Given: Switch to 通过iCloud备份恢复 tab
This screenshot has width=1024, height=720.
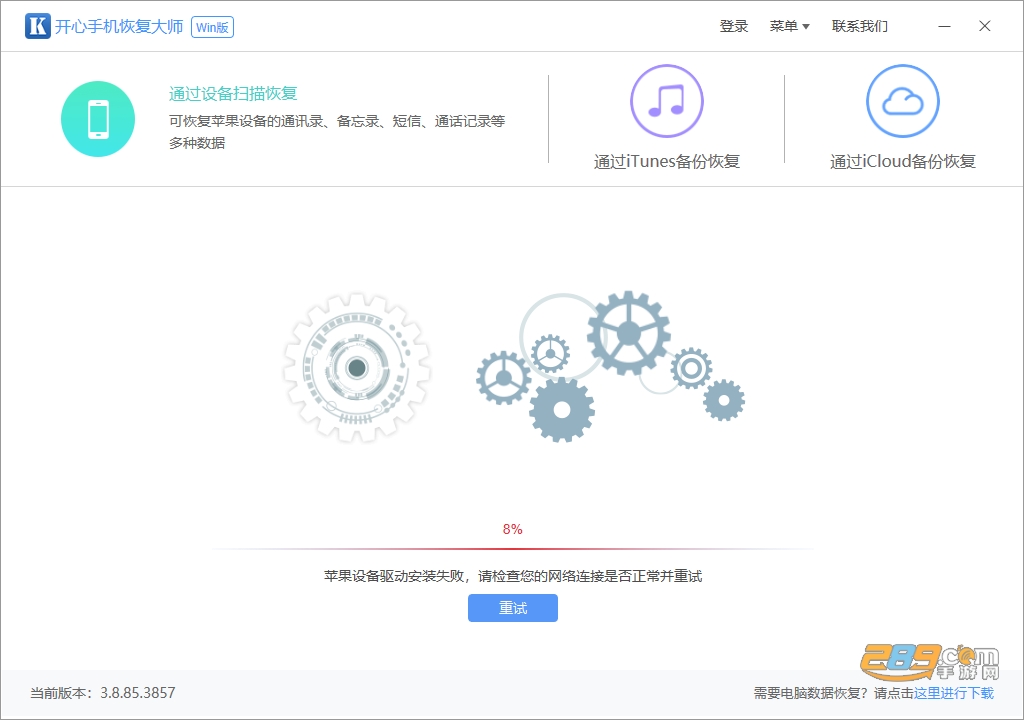Looking at the screenshot, I should 903,161.
